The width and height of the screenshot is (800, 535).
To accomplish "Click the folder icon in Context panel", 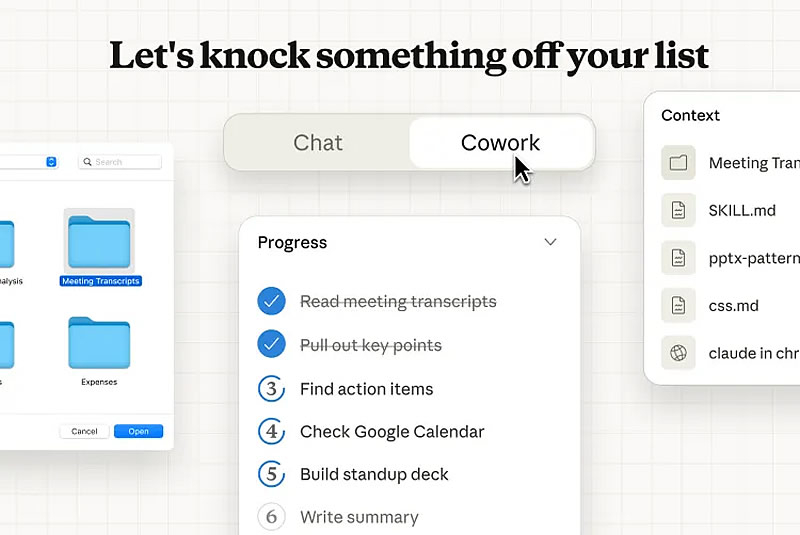I will [x=678, y=163].
